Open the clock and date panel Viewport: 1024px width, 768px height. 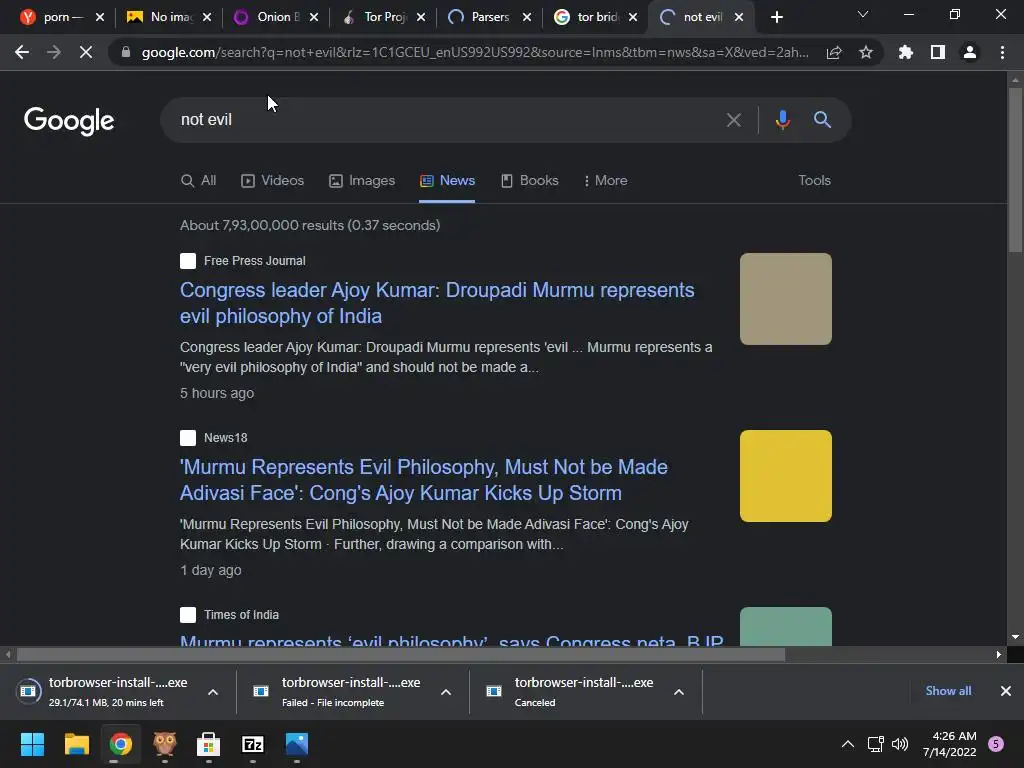(x=949, y=744)
